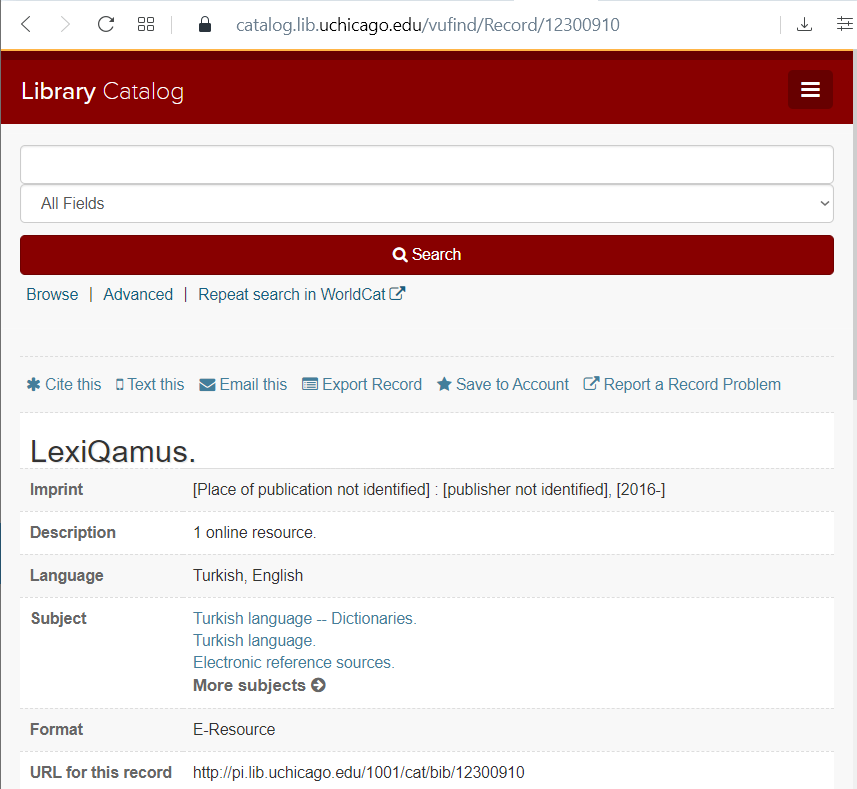Screen dimensions: 857x789
Task: Click the E-Resource format value
Action: 234,729
